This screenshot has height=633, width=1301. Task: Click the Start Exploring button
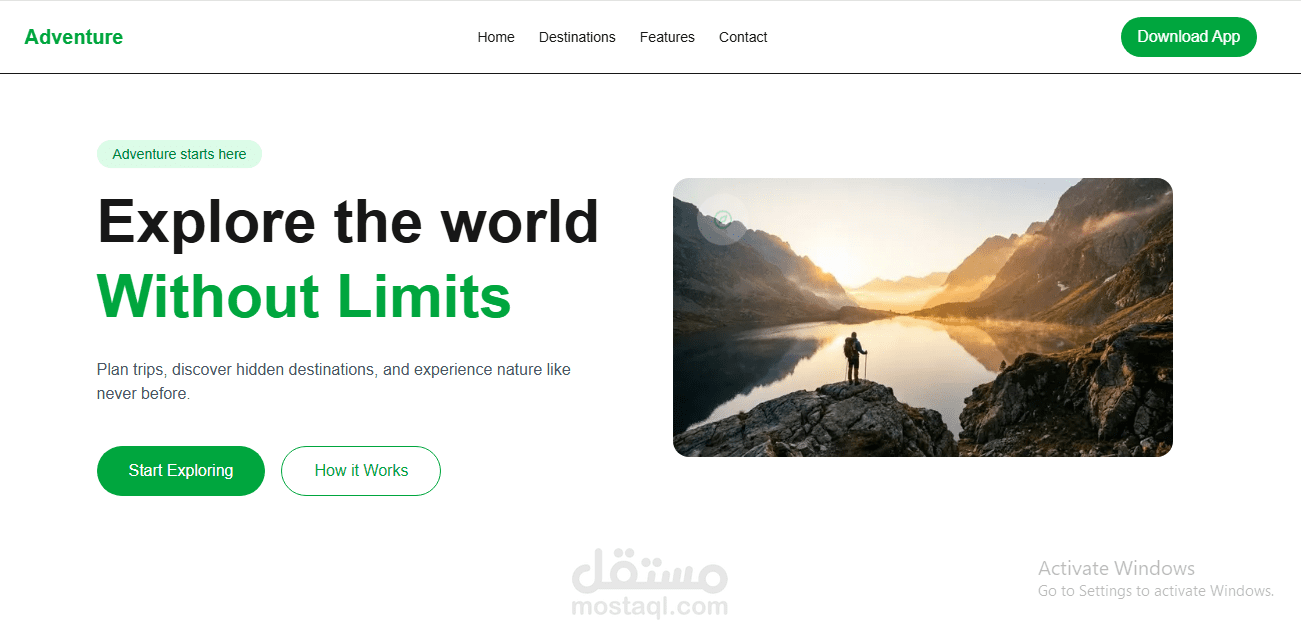[181, 471]
